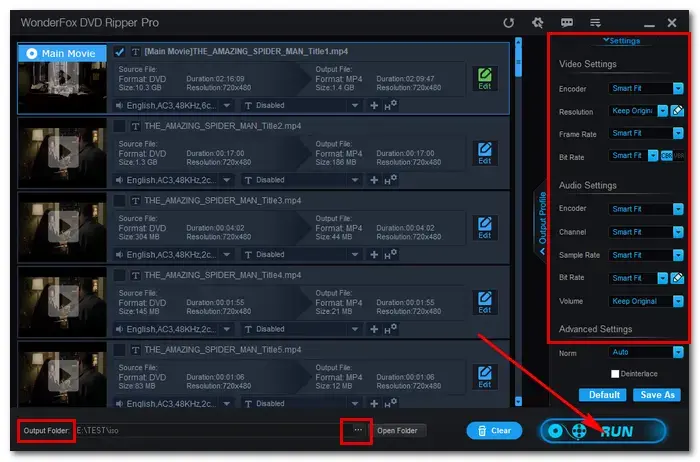Customize video Resolution with pencil icon
This screenshot has height=462, width=700.
click(x=677, y=111)
